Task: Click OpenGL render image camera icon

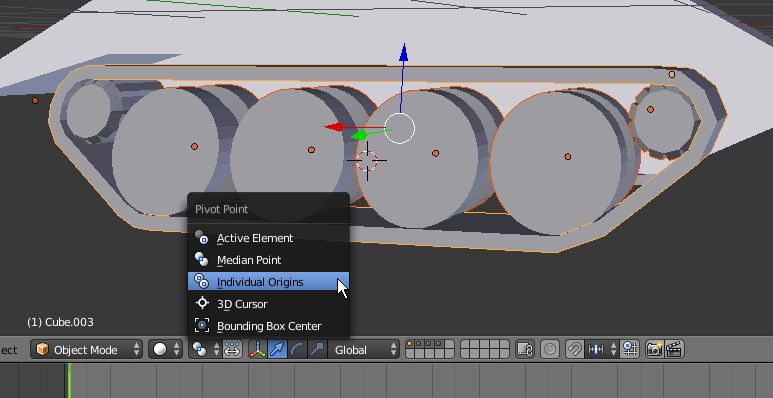Action: pyautogui.click(x=654, y=350)
